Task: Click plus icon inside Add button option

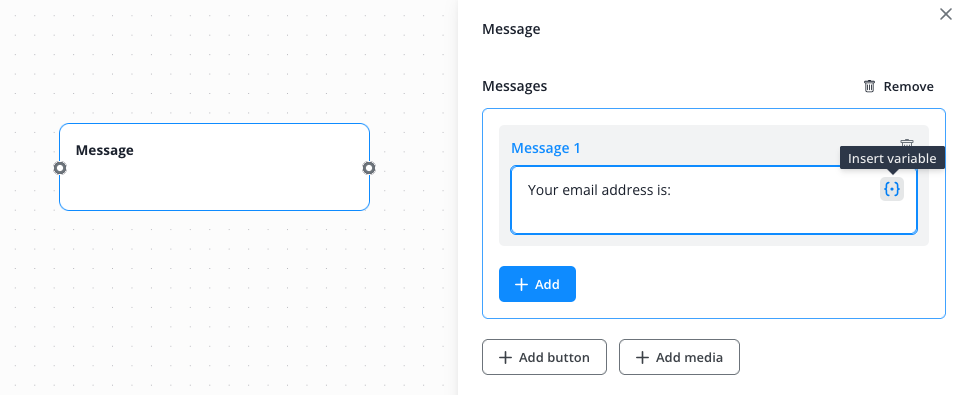Action: pos(505,357)
